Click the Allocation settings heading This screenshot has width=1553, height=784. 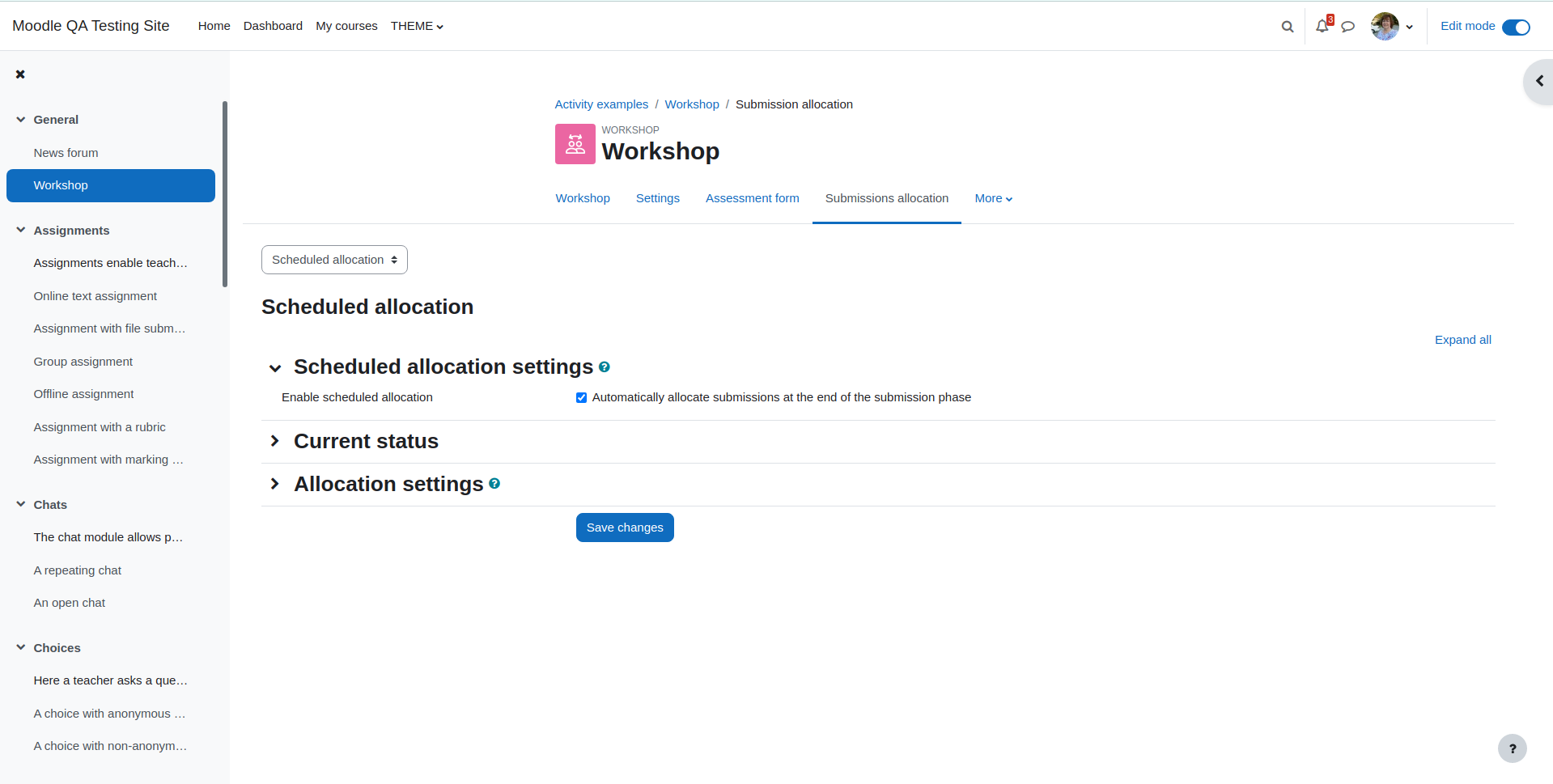tap(388, 484)
